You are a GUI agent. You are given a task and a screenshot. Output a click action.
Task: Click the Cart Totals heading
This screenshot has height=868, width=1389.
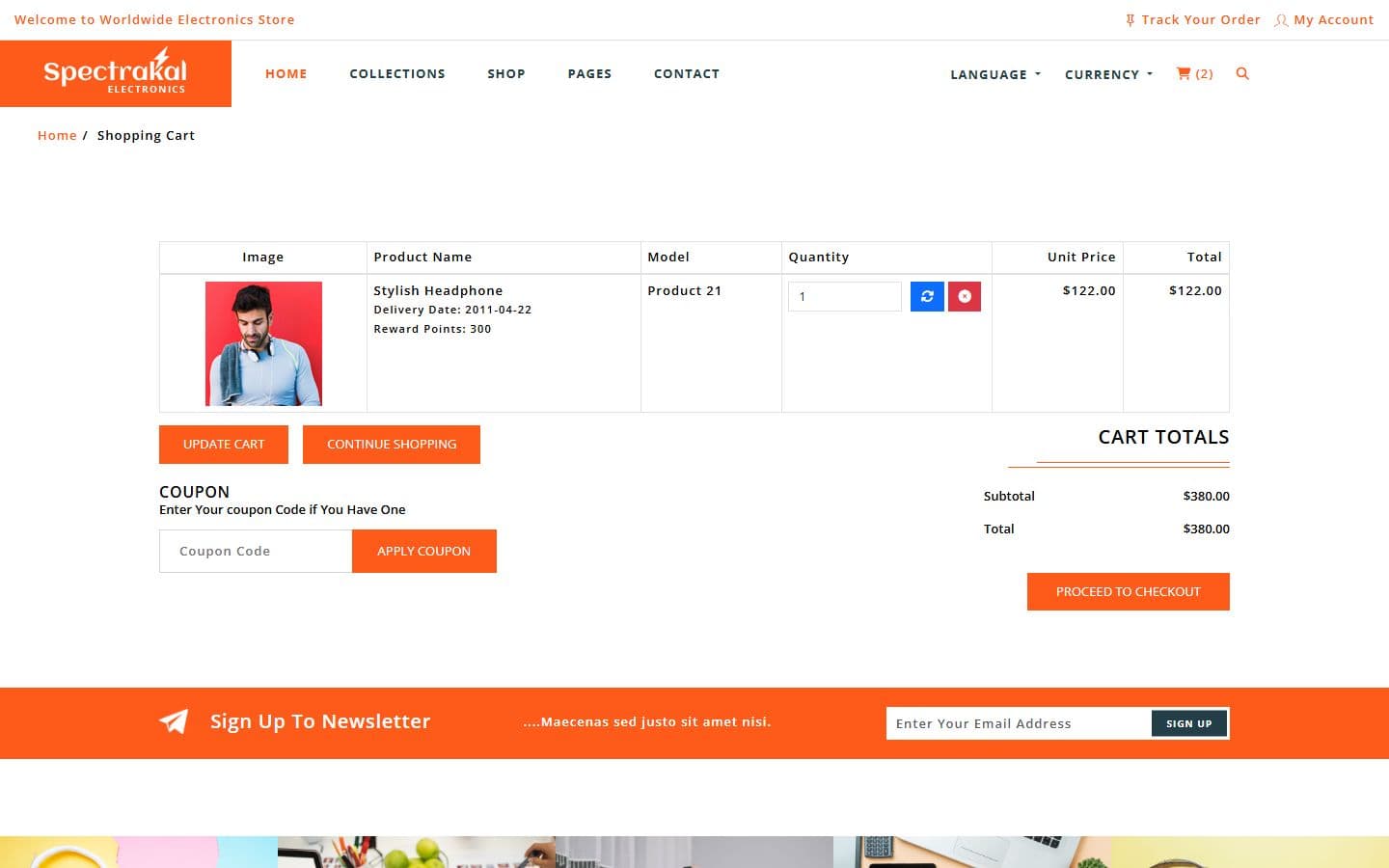tap(1163, 437)
